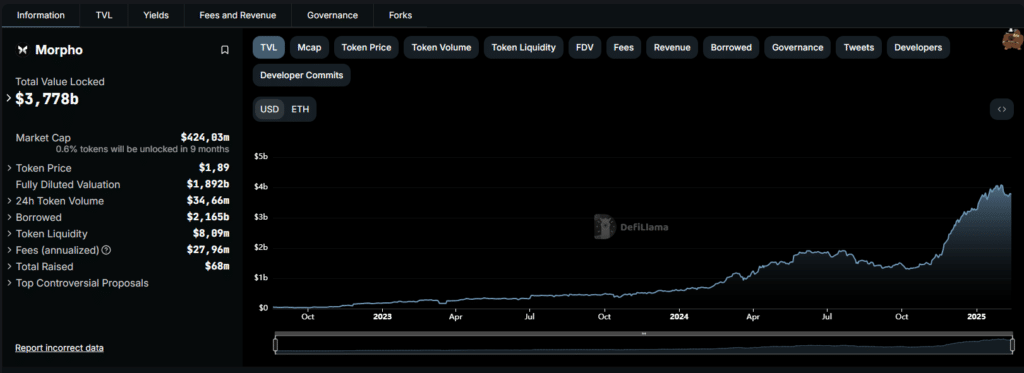Toggle the Fees chart series
The width and height of the screenshot is (1024, 373).
tap(624, 48)
